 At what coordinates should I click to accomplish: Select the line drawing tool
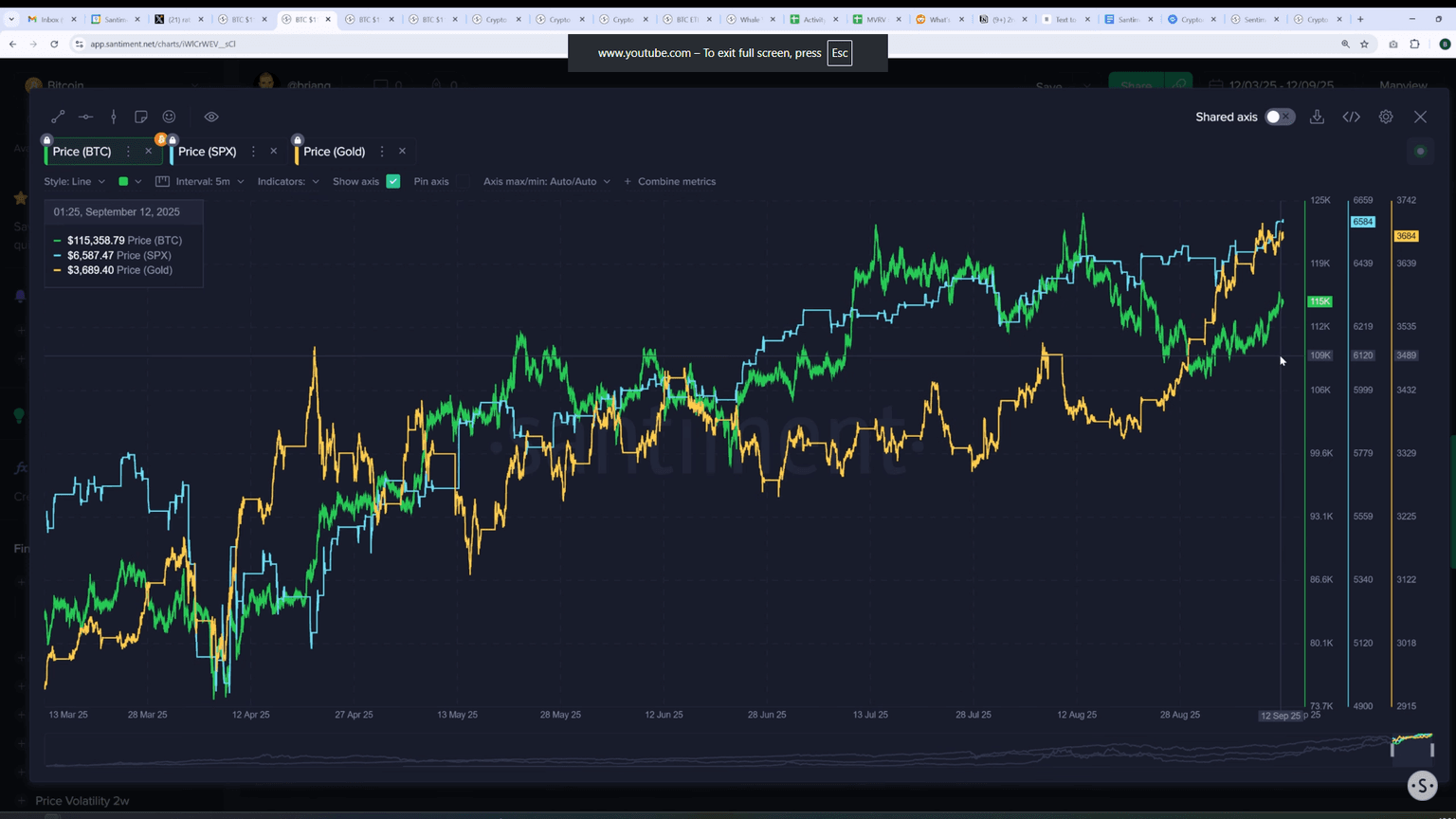(58, 117)
